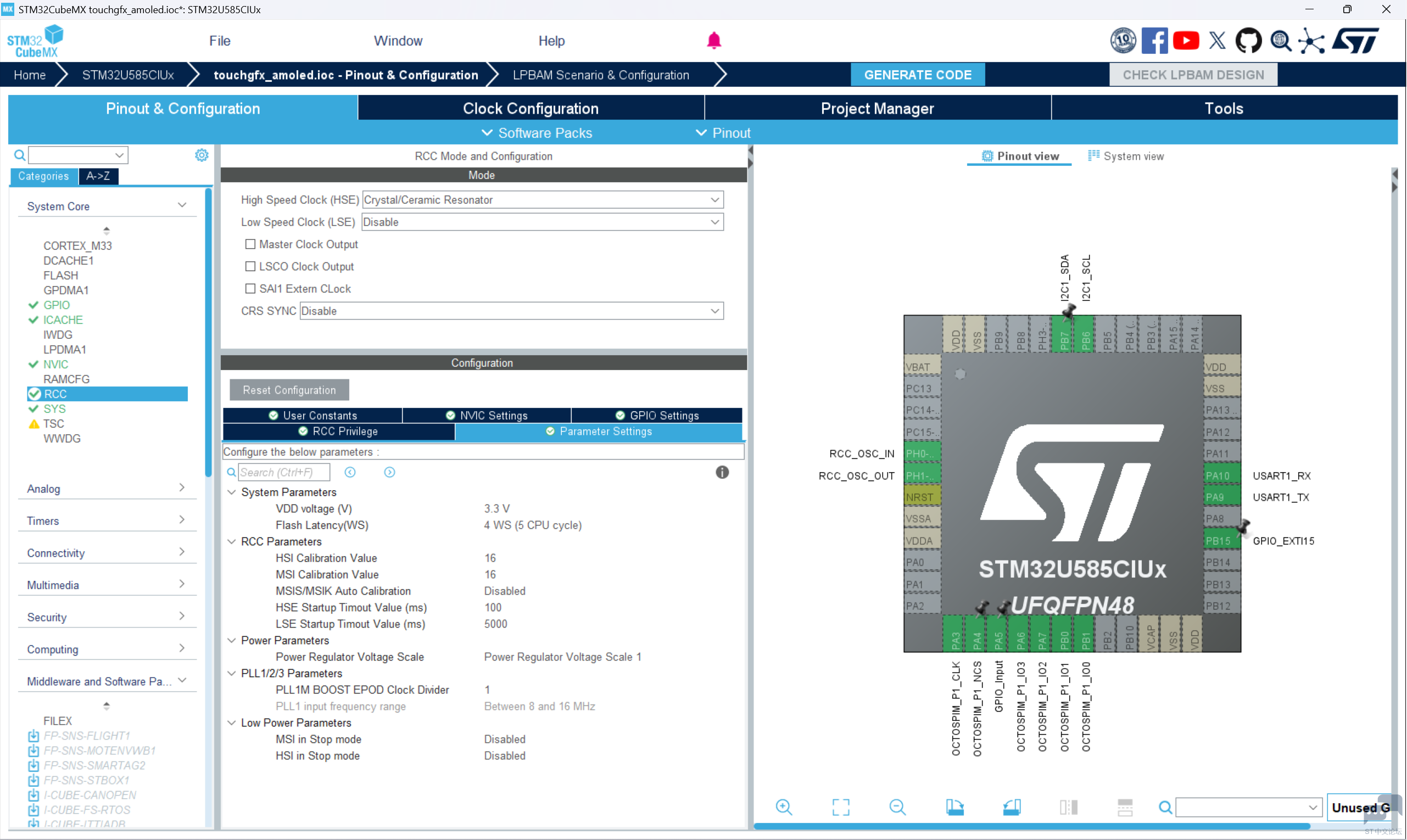The image size is (1407, 840).
Task: Open the Low Speed Clock (LSE) dropdown
Action: pyautogui.click(x=543, y=222)
